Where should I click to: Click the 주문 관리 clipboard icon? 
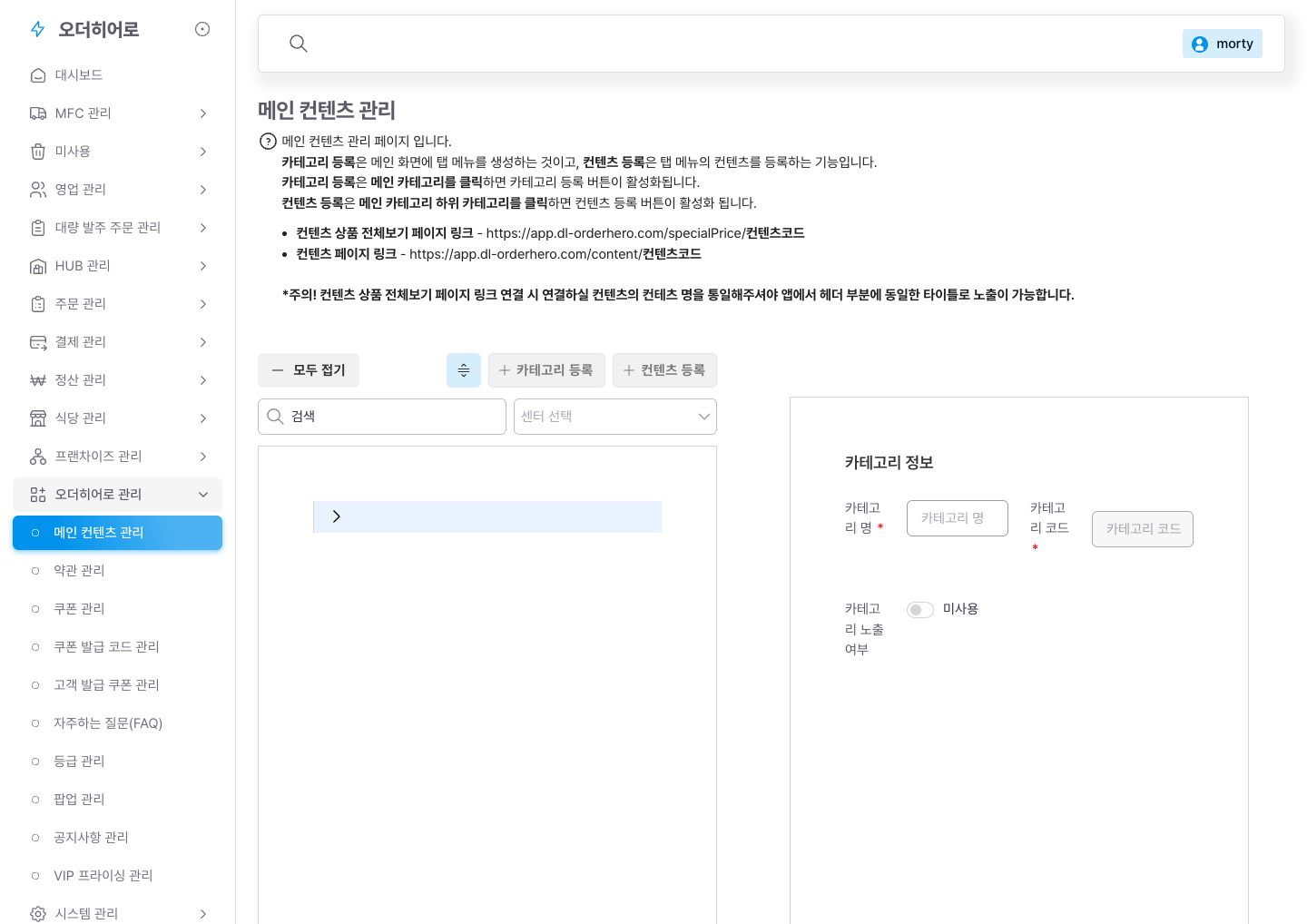38,304
